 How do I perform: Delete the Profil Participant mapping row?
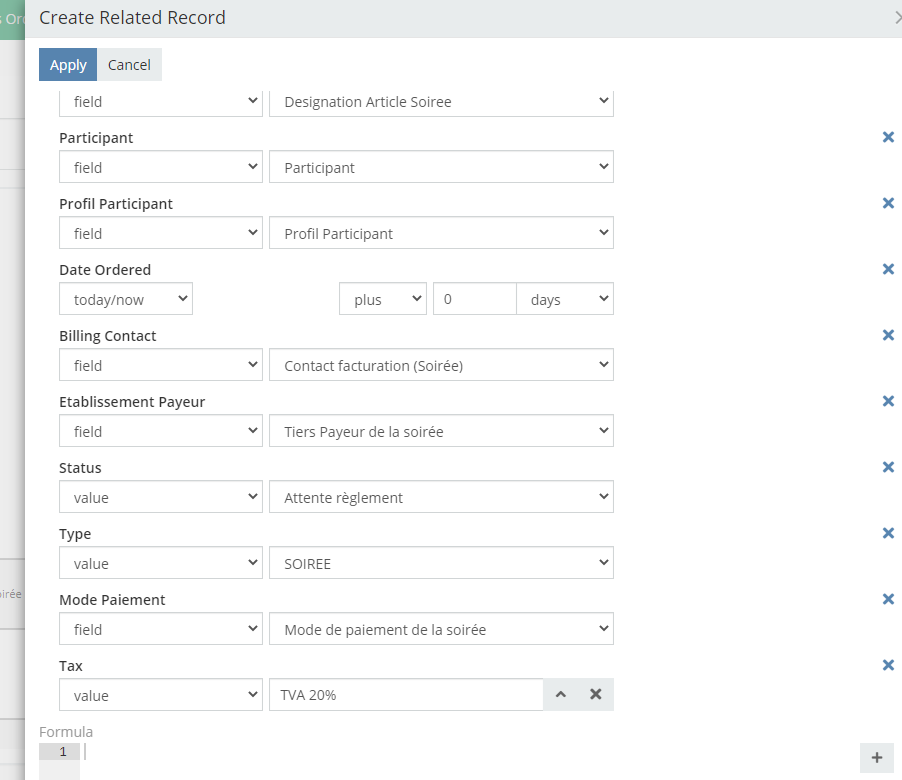point(887,203)
